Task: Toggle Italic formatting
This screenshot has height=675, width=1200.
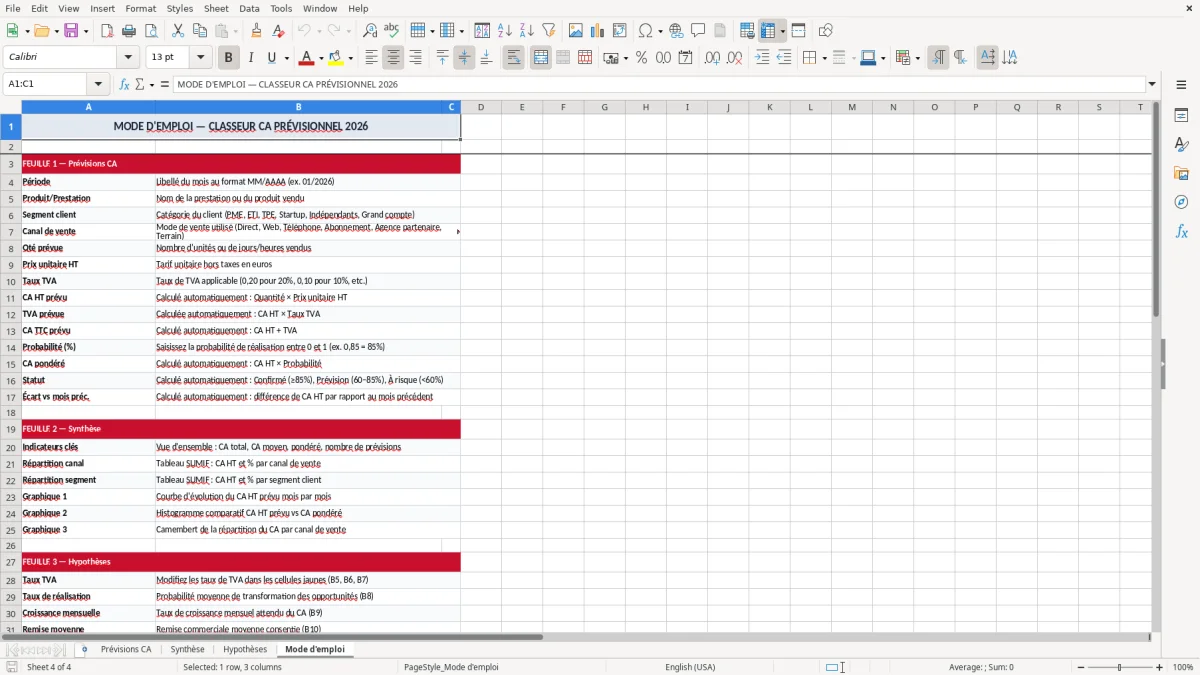Action: coord(250,58)
